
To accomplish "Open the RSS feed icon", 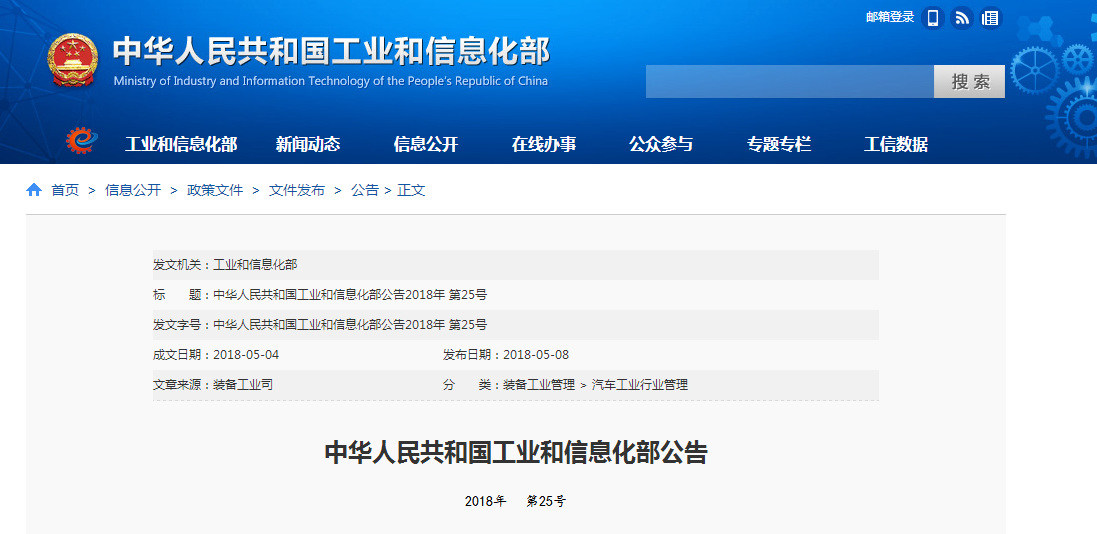I will [x=962, y=18].
